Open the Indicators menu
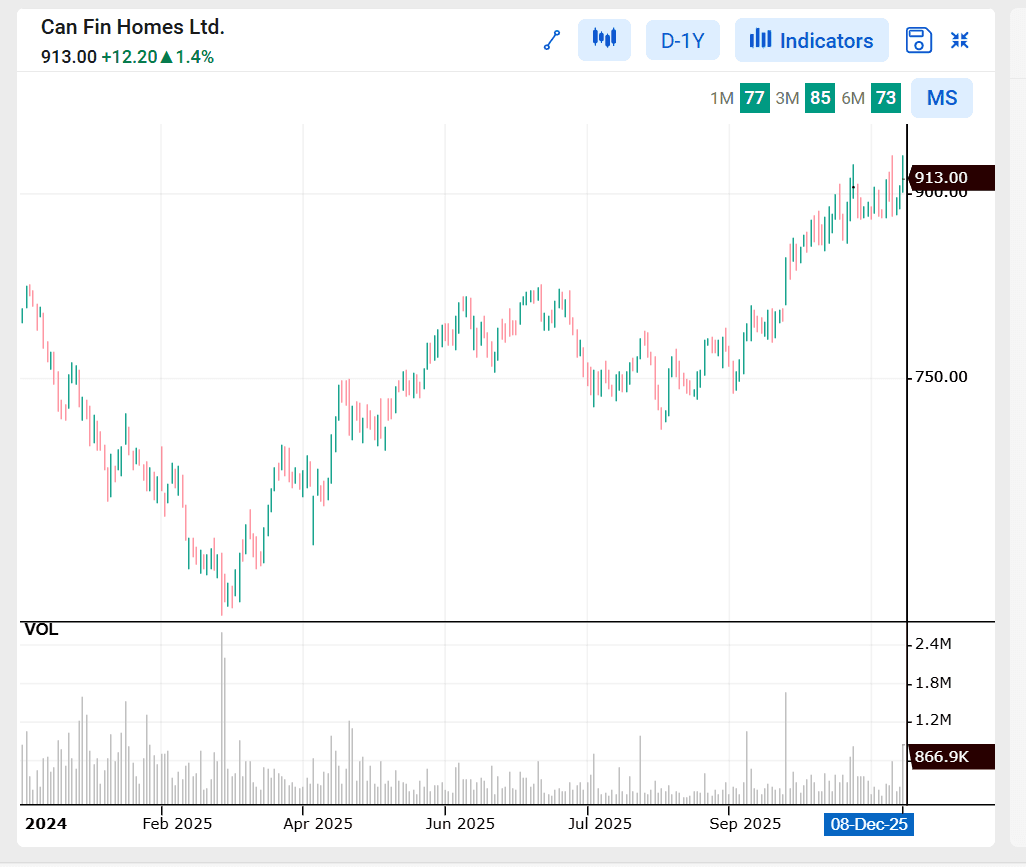1026x867 pixels. tap(811, 40)
